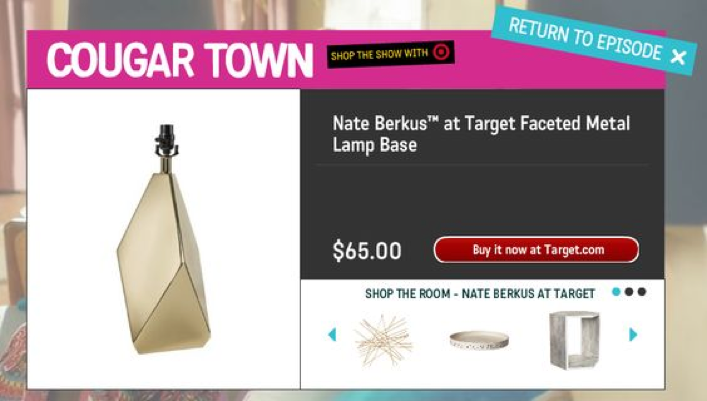This screenshot has width=707, height=401.
Task: Click the dark product details panel
Action: pos(482,184)
